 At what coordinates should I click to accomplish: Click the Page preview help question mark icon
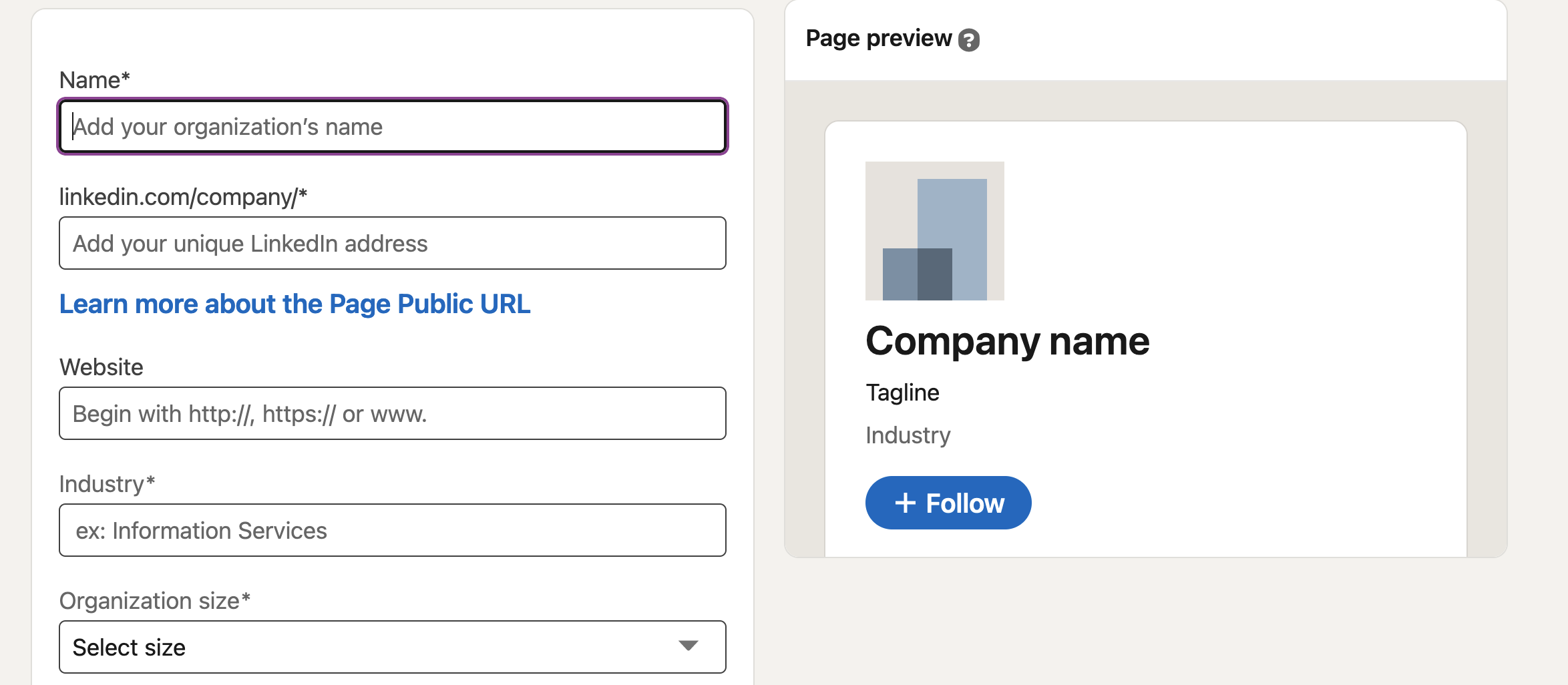(x=968, y=40)
